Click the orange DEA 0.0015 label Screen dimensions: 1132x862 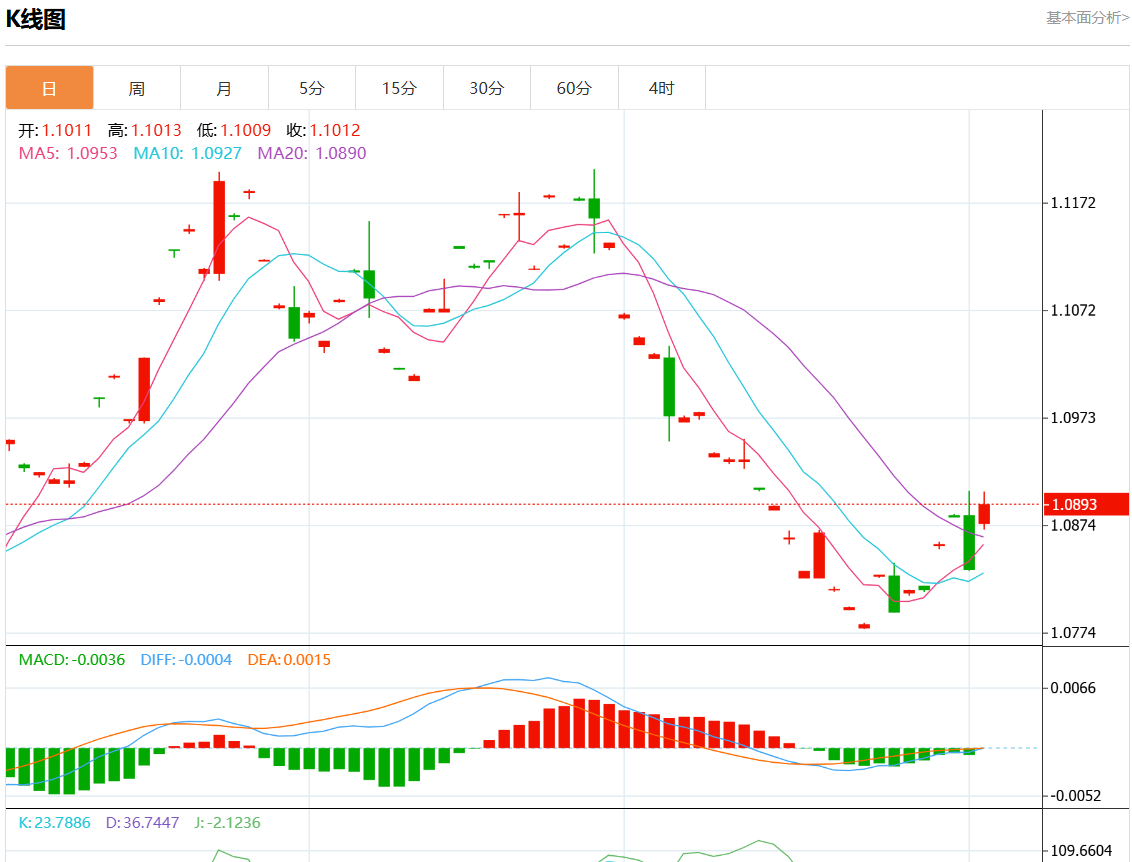289,660
